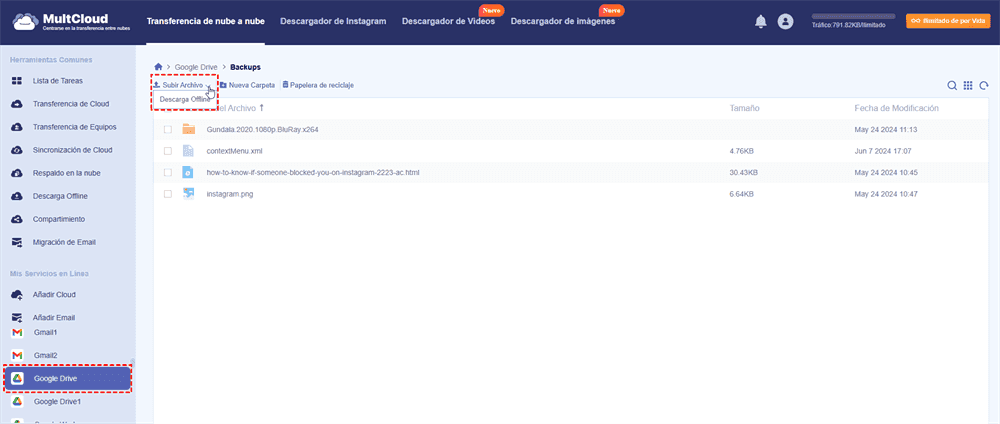Check the Gundala.2020.1080p.BluRay.x264 checkbox
The image size is (1000, 424).
[168, 129]
